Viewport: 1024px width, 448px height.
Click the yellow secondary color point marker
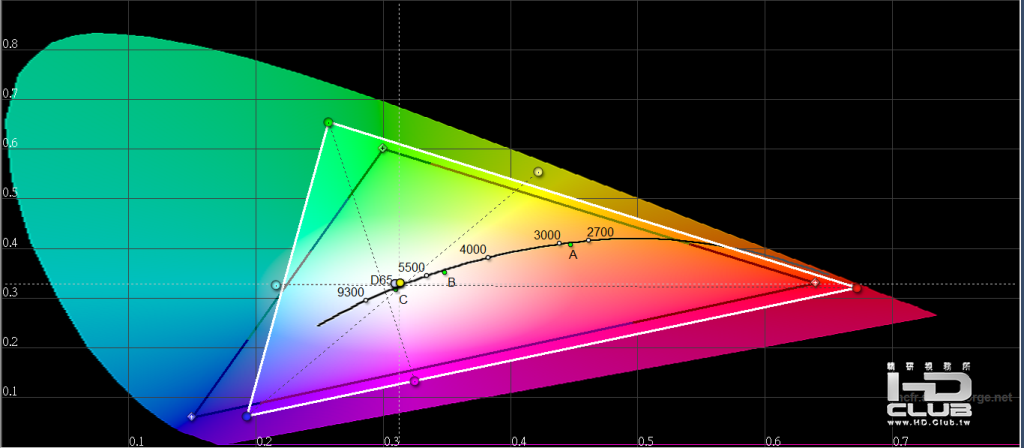click(x=538, y=172)
